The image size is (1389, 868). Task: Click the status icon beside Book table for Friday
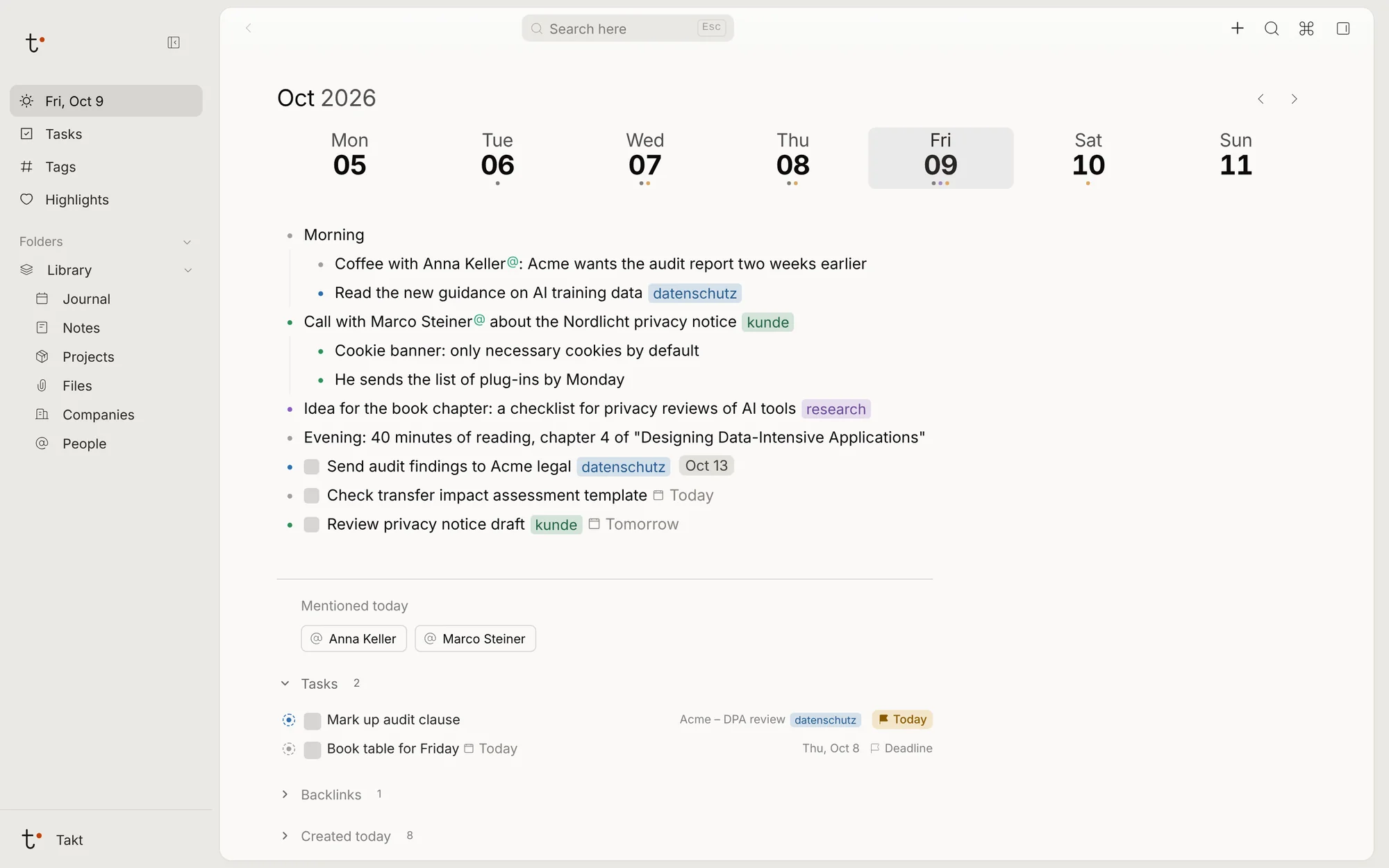[x=289, y=749]
